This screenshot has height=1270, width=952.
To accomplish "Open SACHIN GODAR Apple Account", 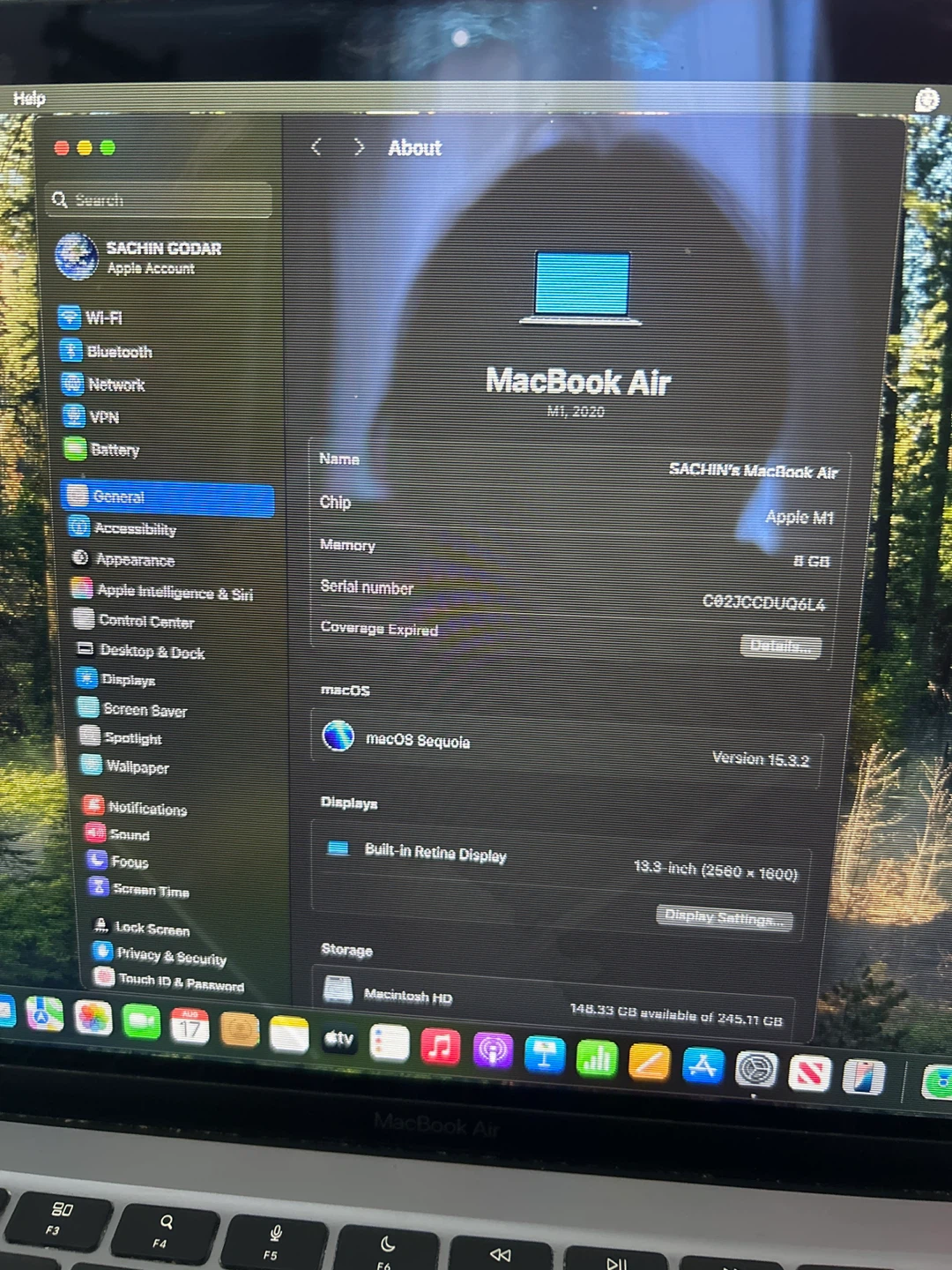I will (x=138, y=257).
